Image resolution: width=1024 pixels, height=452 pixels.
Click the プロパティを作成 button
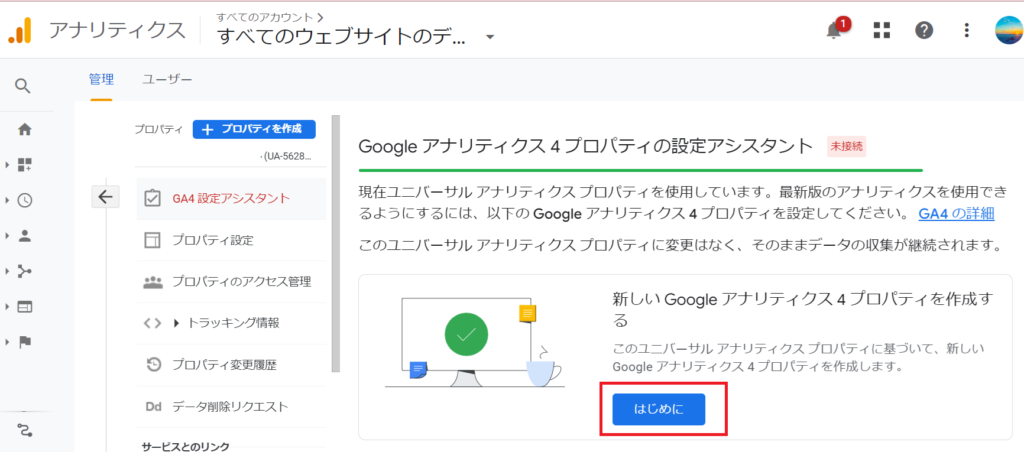click(254, 129)
